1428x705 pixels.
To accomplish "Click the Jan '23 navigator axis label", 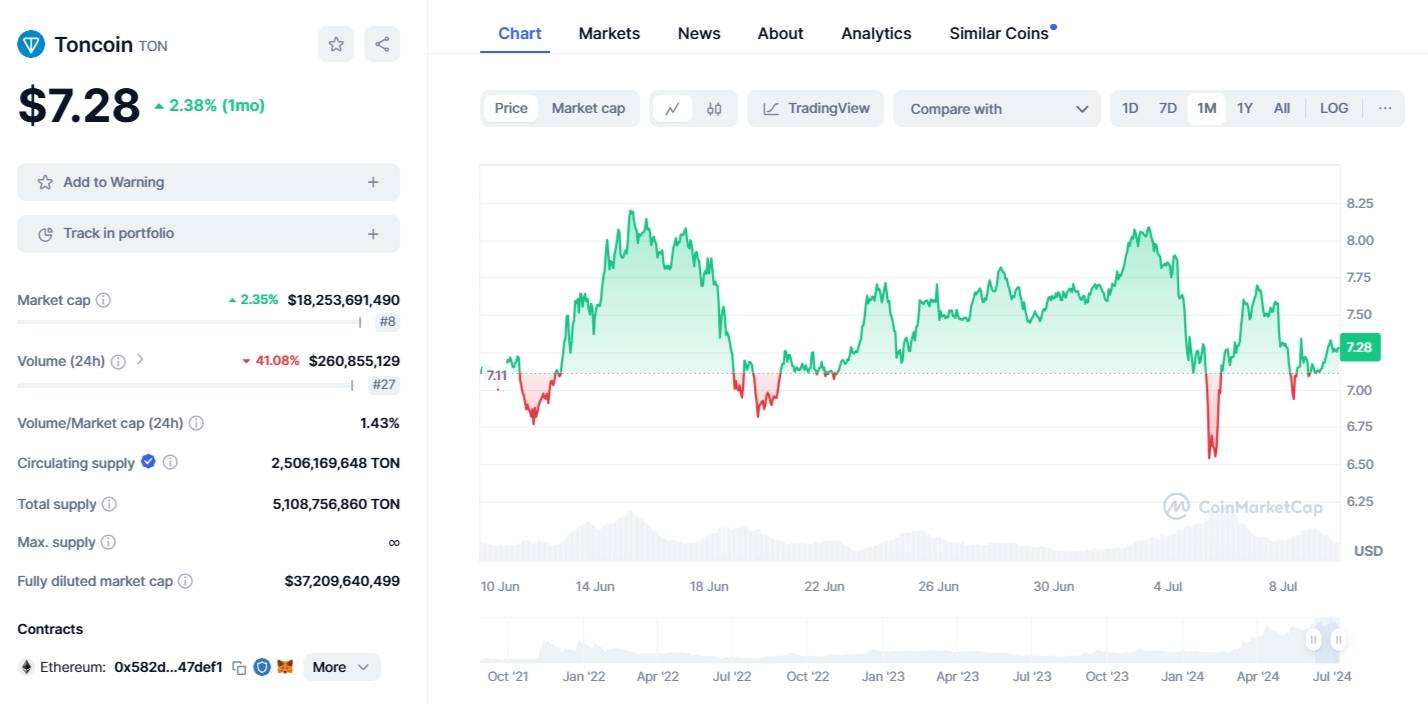I will 883,677.
